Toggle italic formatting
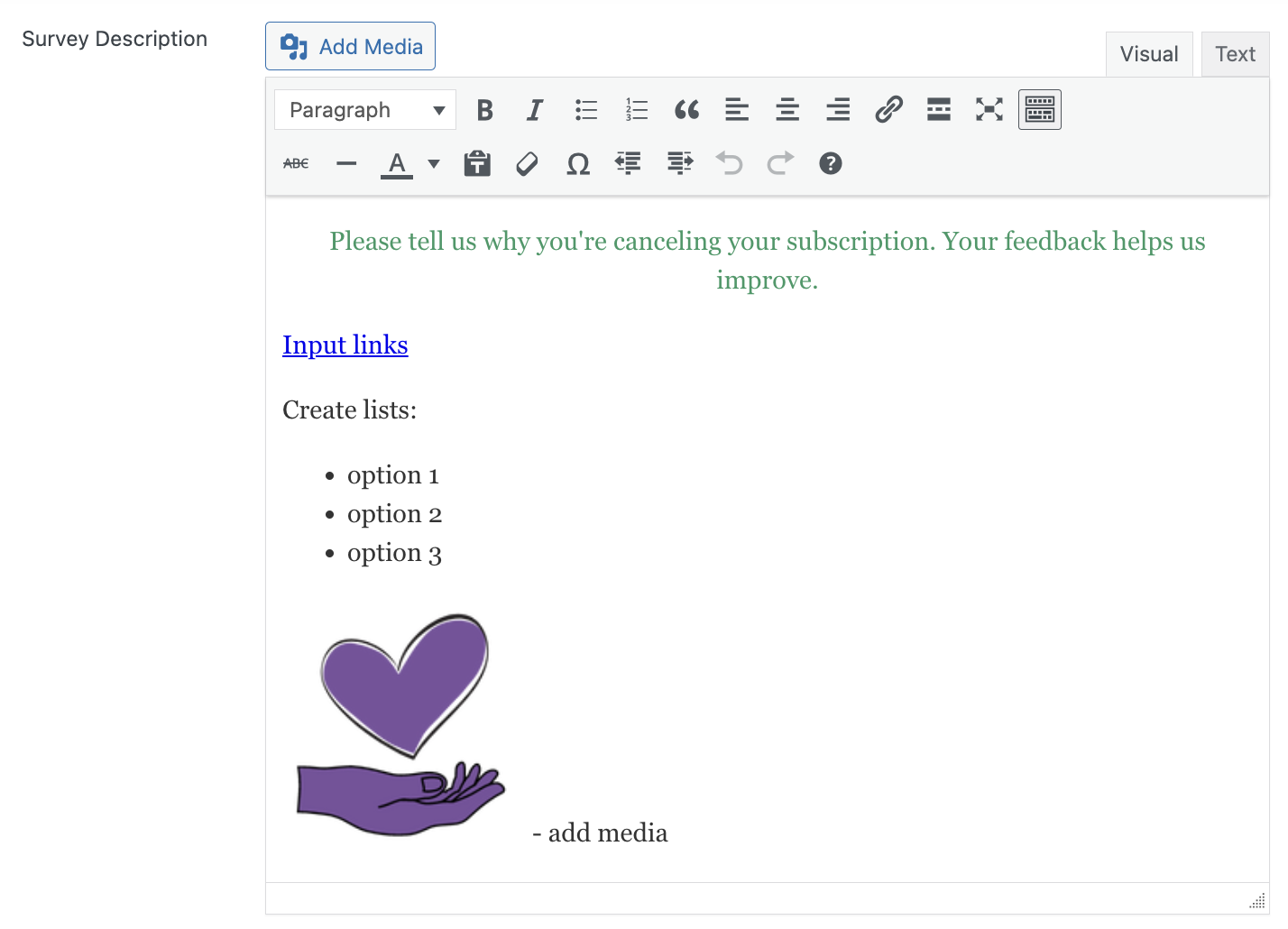1288x929 pixels. [535, 110]
